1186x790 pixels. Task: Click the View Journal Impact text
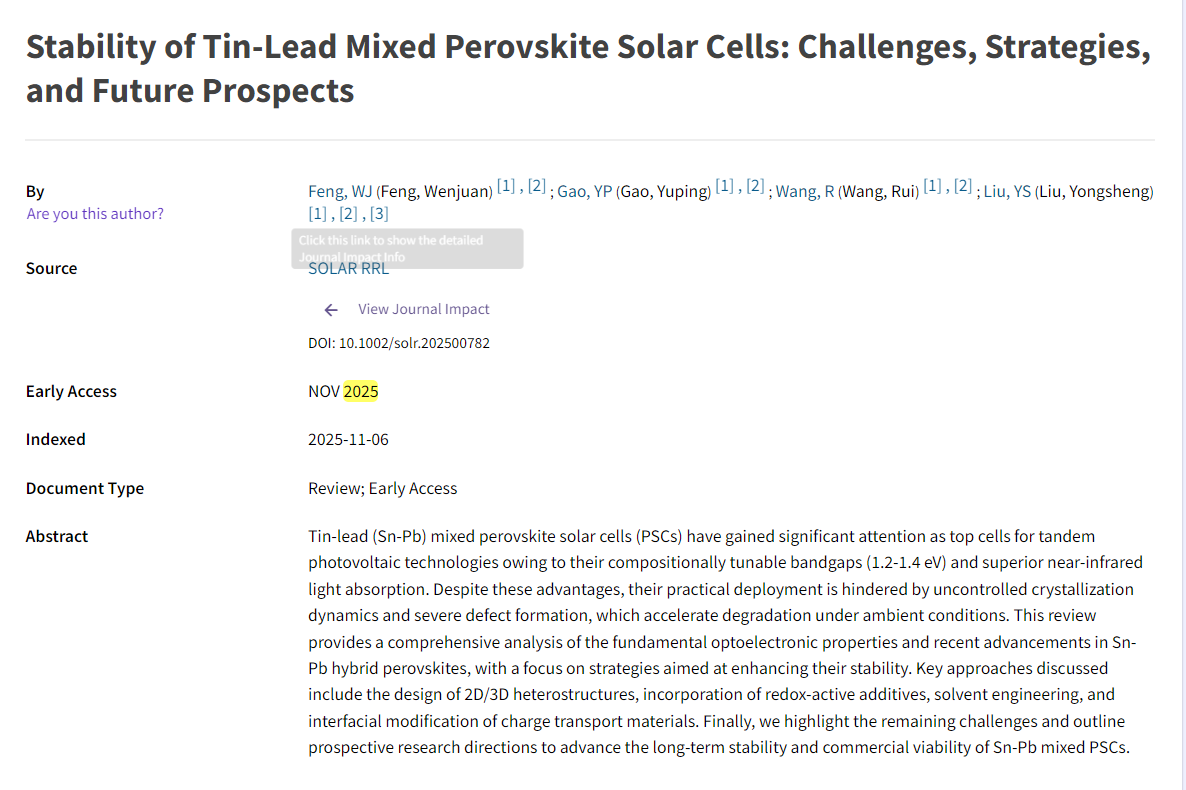(x=424, y=309)
